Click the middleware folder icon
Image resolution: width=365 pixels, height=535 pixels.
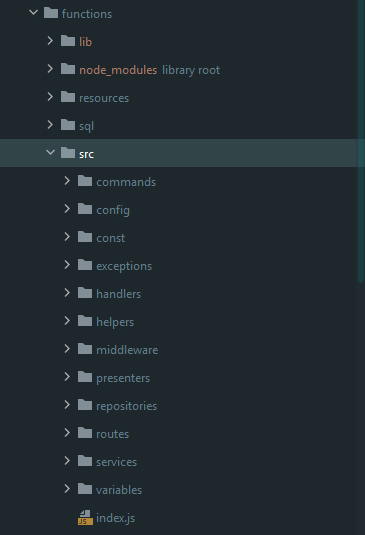85,349
